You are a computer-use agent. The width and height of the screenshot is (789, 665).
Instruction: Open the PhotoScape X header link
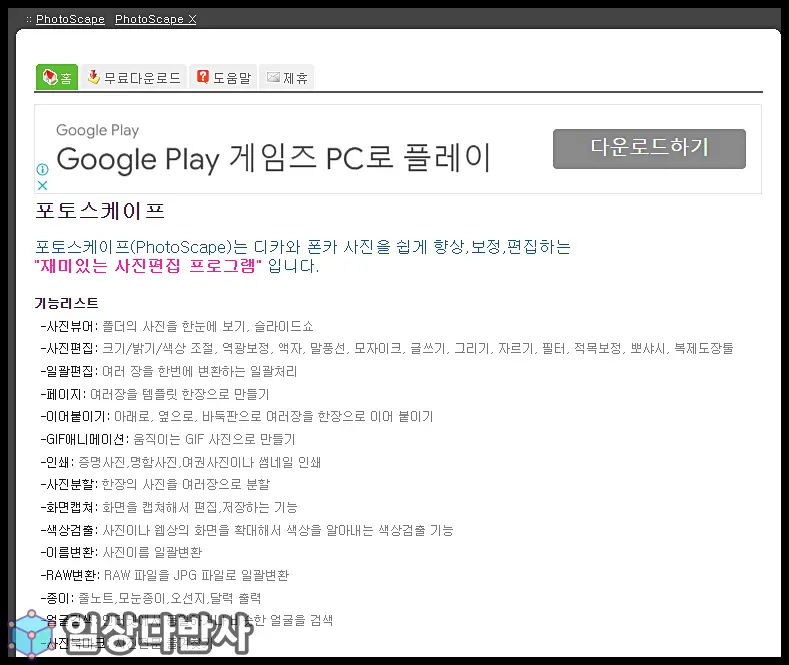155,19
